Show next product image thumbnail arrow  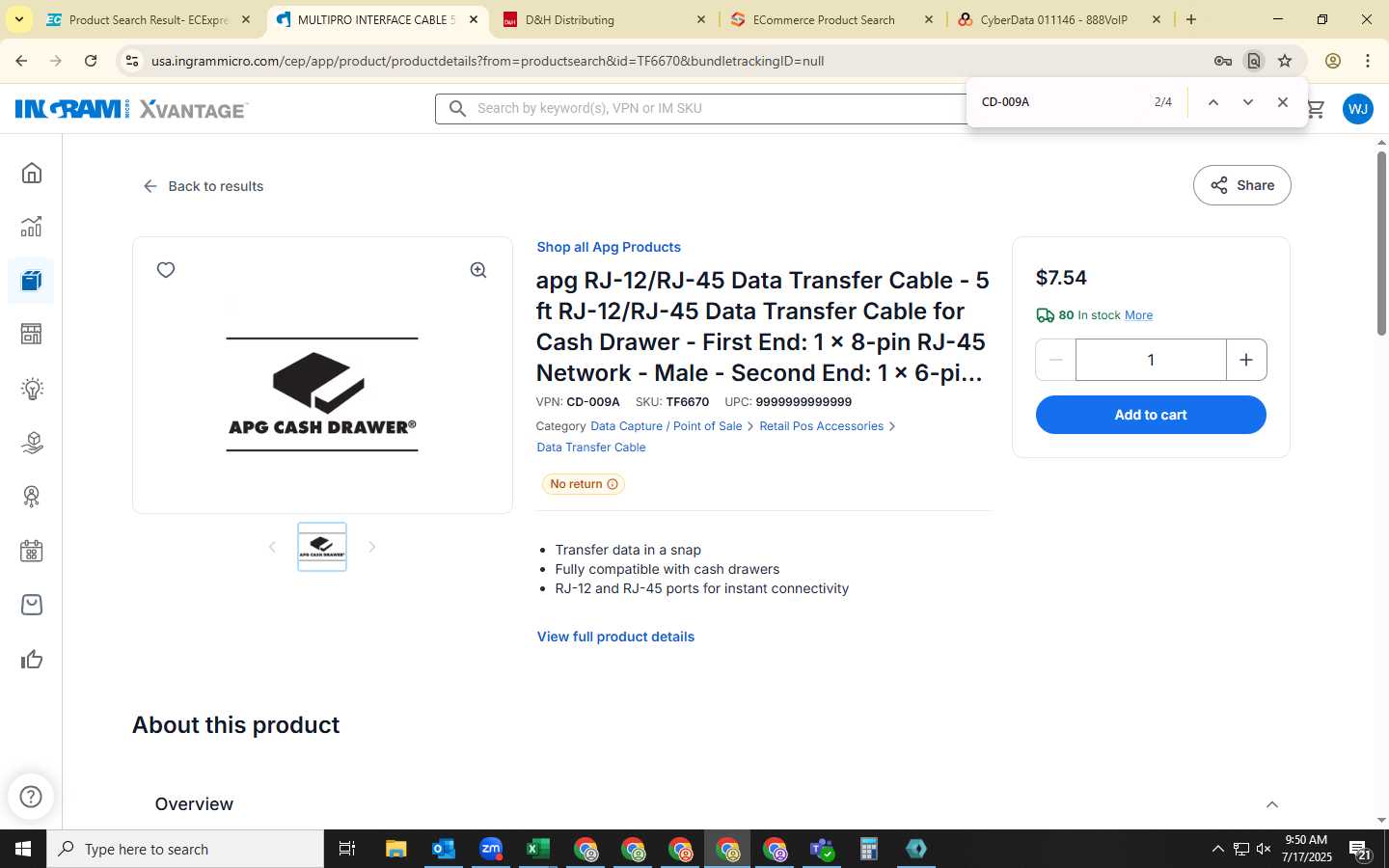coord(372,547)
